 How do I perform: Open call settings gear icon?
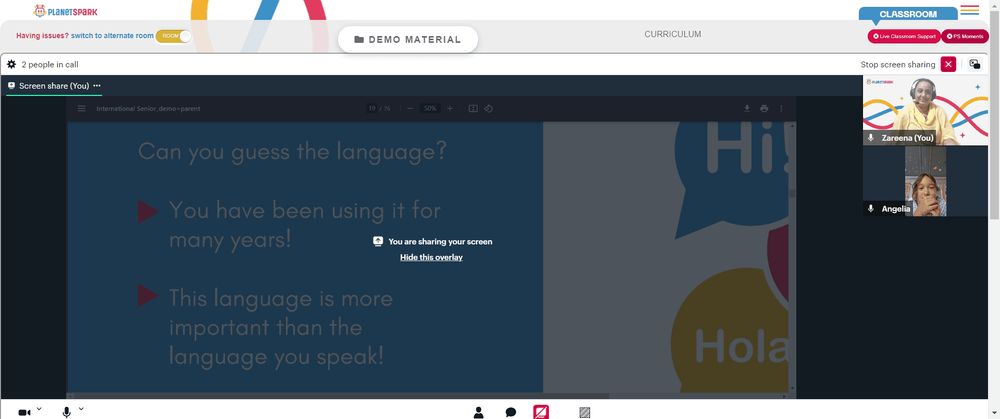pyautogui.click(x=11, y=64)
